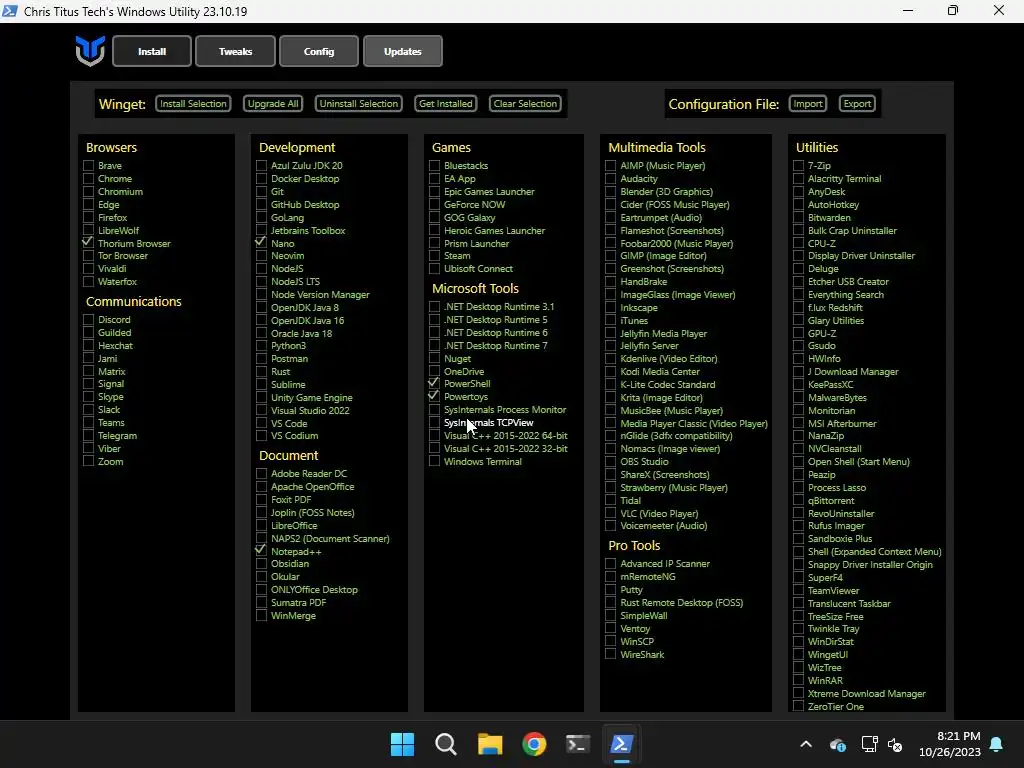
Task: Uncheck Thorium Browser checkbox
Action: [x=88, y=242]
